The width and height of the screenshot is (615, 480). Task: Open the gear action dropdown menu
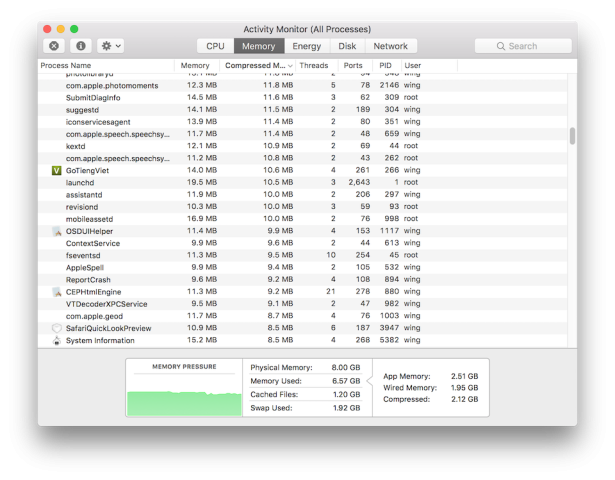[110, 46]
